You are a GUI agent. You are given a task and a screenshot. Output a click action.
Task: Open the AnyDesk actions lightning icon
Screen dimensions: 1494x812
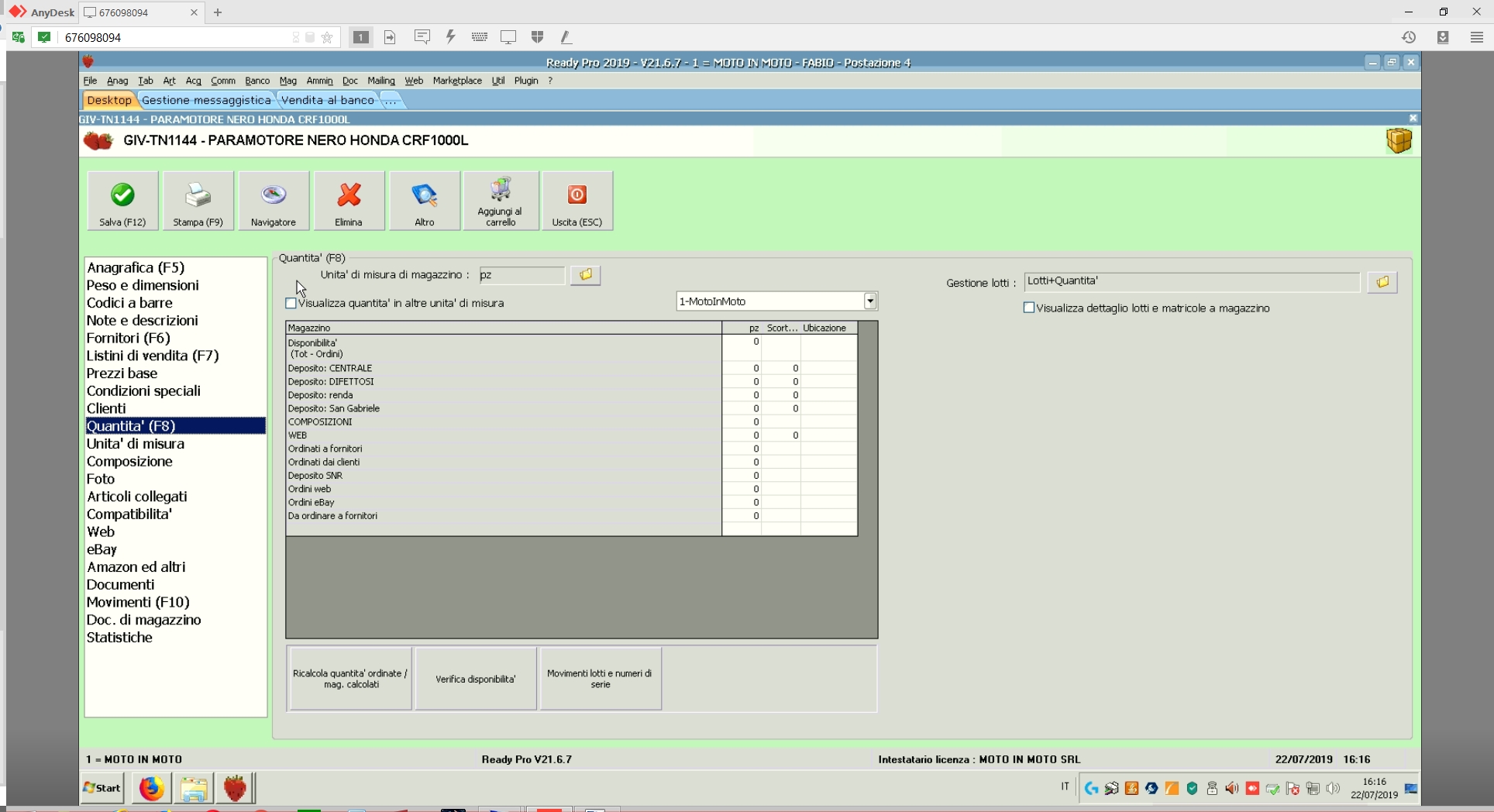coord(450,37)
